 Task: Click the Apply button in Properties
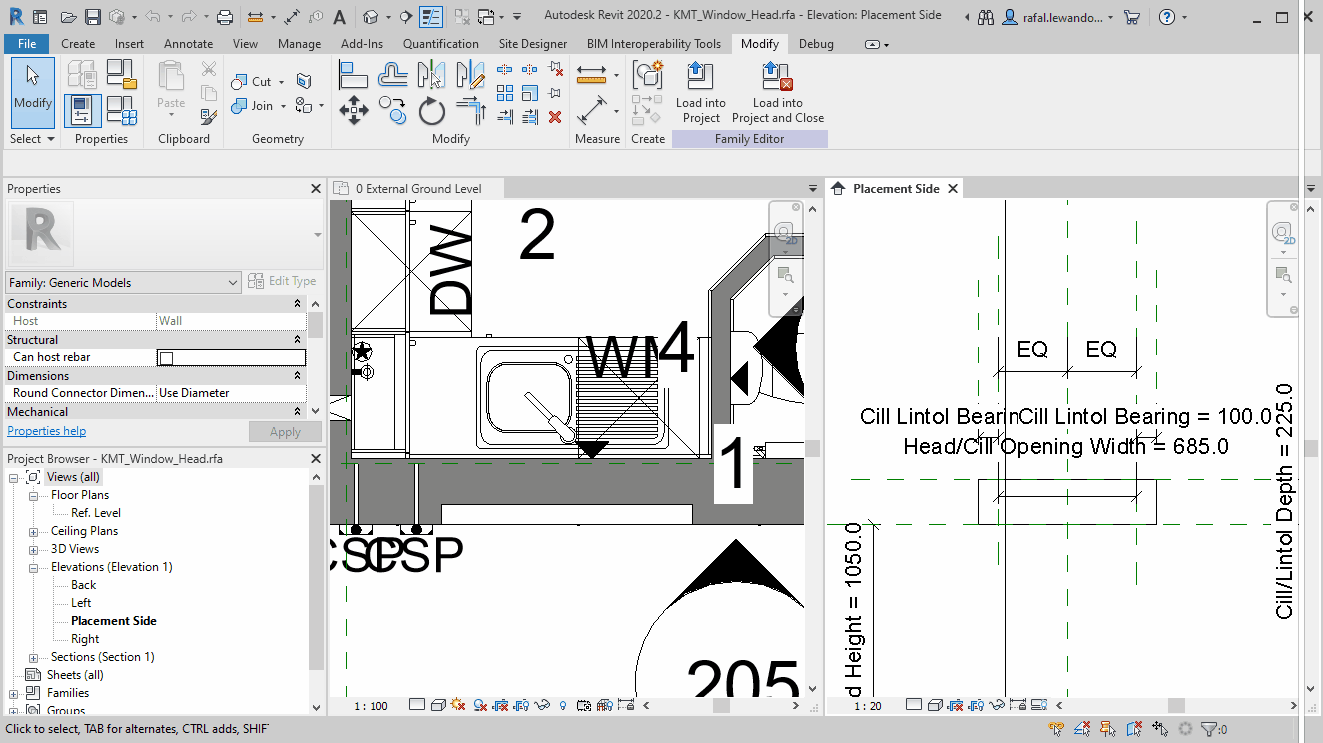coord(285,430)
